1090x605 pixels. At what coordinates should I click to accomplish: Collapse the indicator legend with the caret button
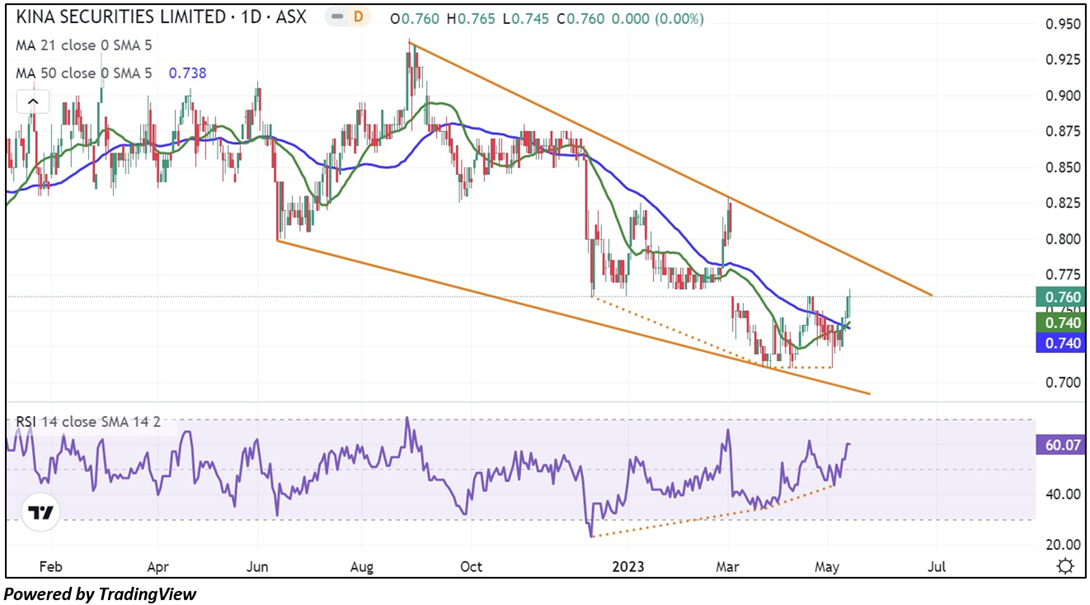point(33,102)
